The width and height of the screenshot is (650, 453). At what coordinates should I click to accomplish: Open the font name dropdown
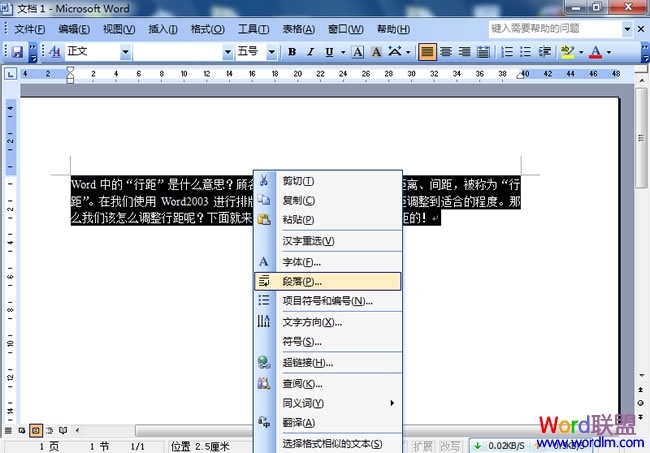click(226, 51)
